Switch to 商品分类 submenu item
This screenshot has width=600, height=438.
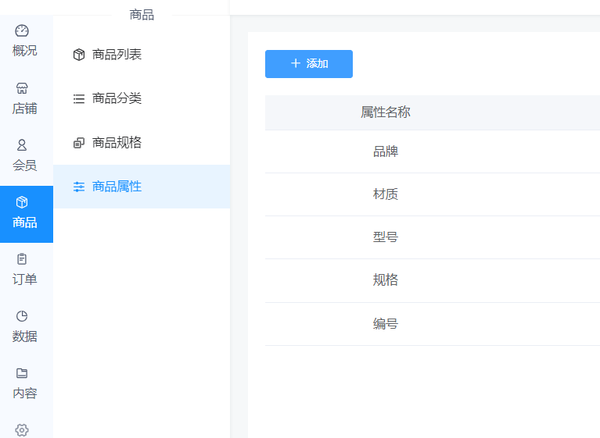coord(116,99)
